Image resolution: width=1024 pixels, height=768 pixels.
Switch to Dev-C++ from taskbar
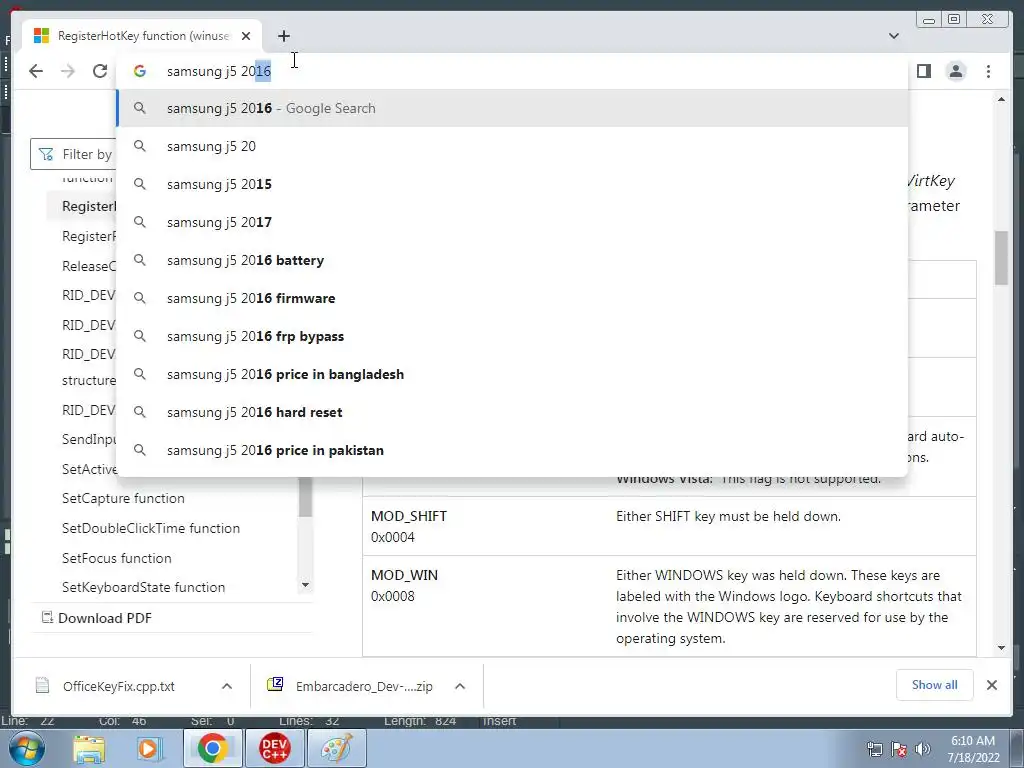(x=275, y=748)
